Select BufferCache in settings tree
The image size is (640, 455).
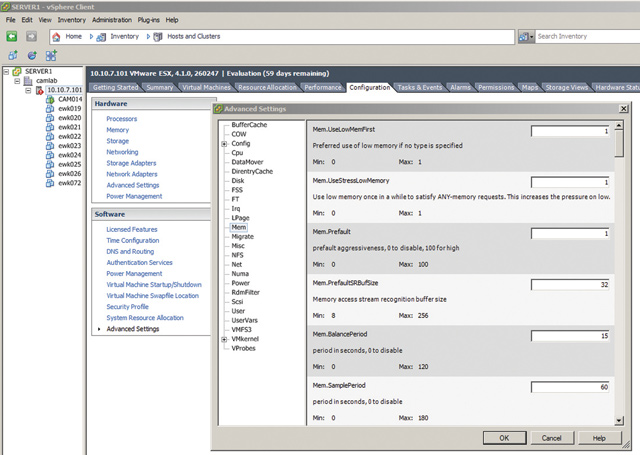coord(249,125)
